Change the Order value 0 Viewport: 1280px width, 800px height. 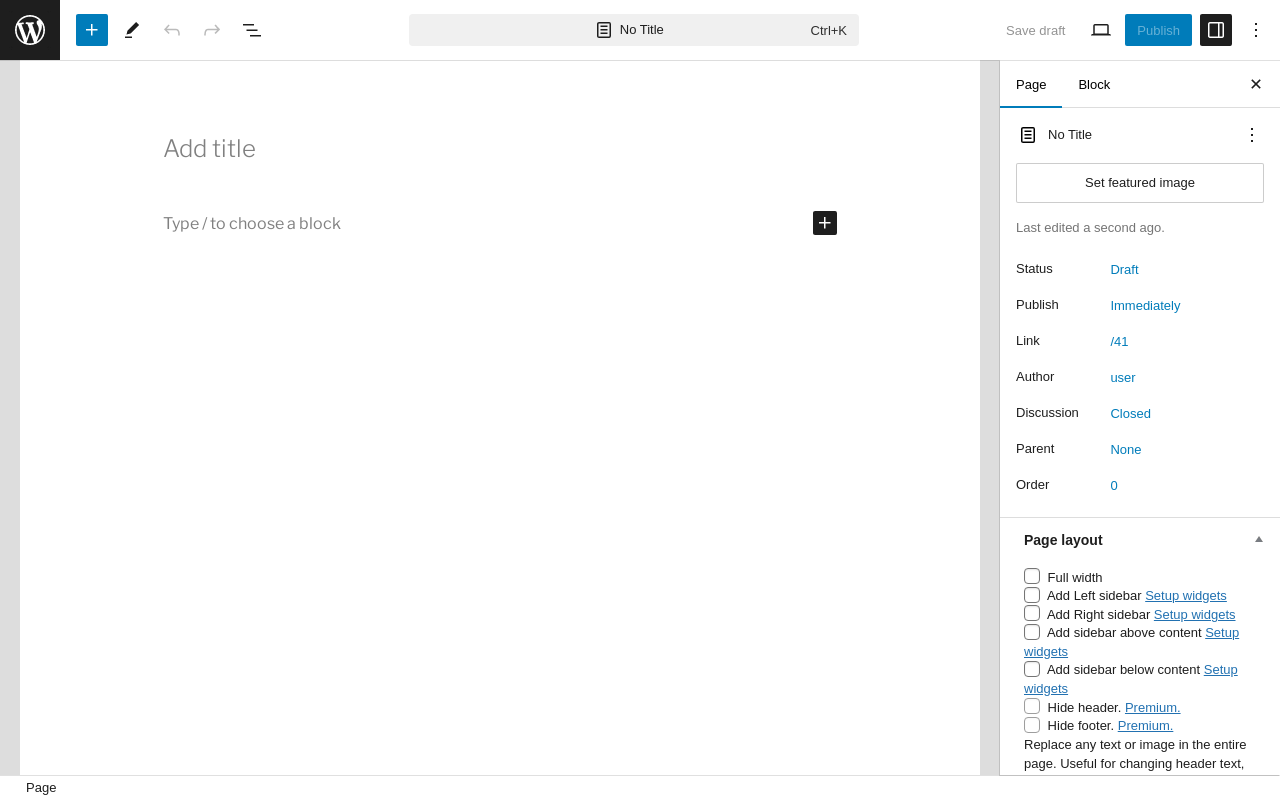[x=1114, y=485]
